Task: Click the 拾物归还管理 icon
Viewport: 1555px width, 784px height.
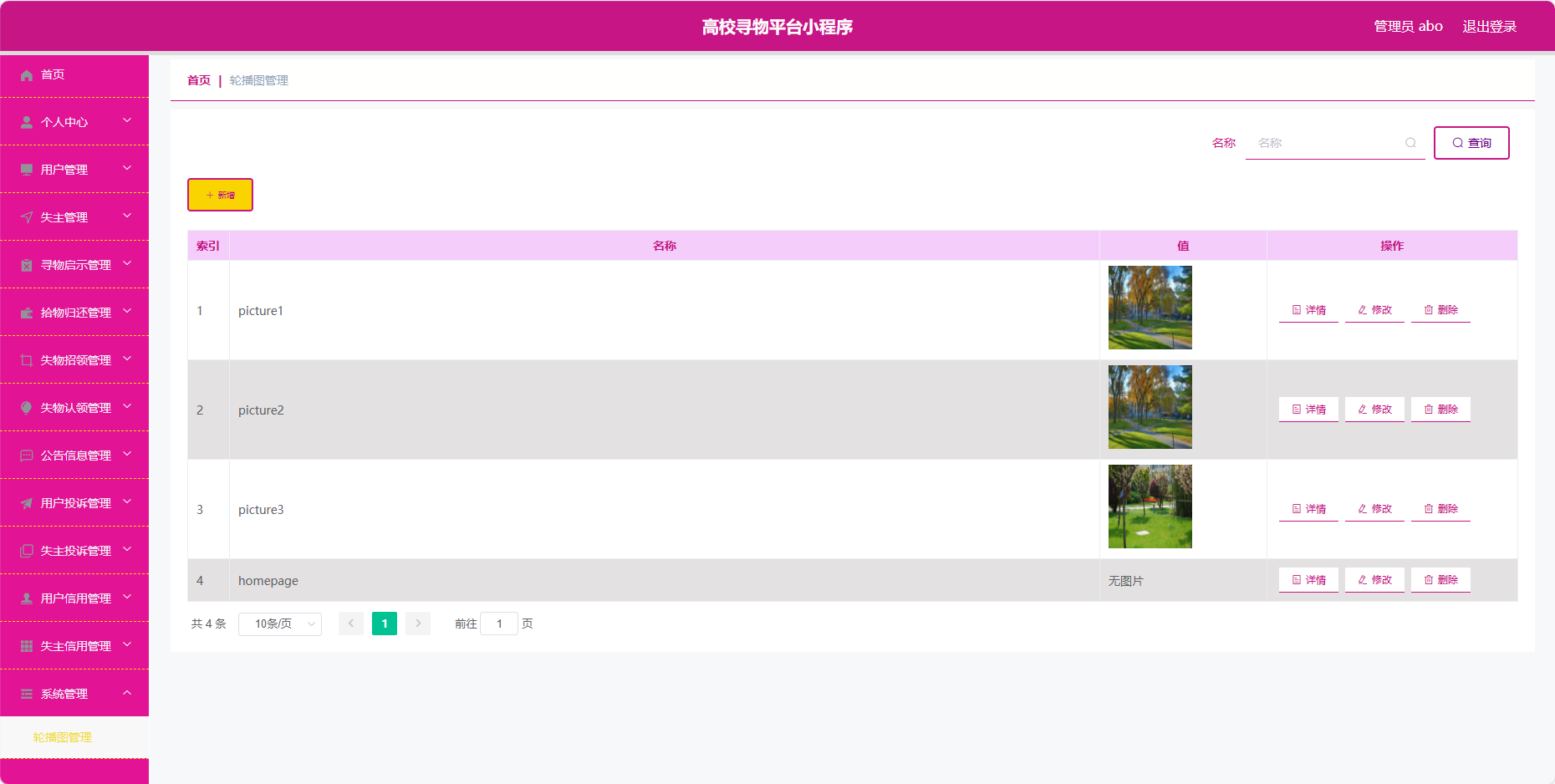Action: 27,313
